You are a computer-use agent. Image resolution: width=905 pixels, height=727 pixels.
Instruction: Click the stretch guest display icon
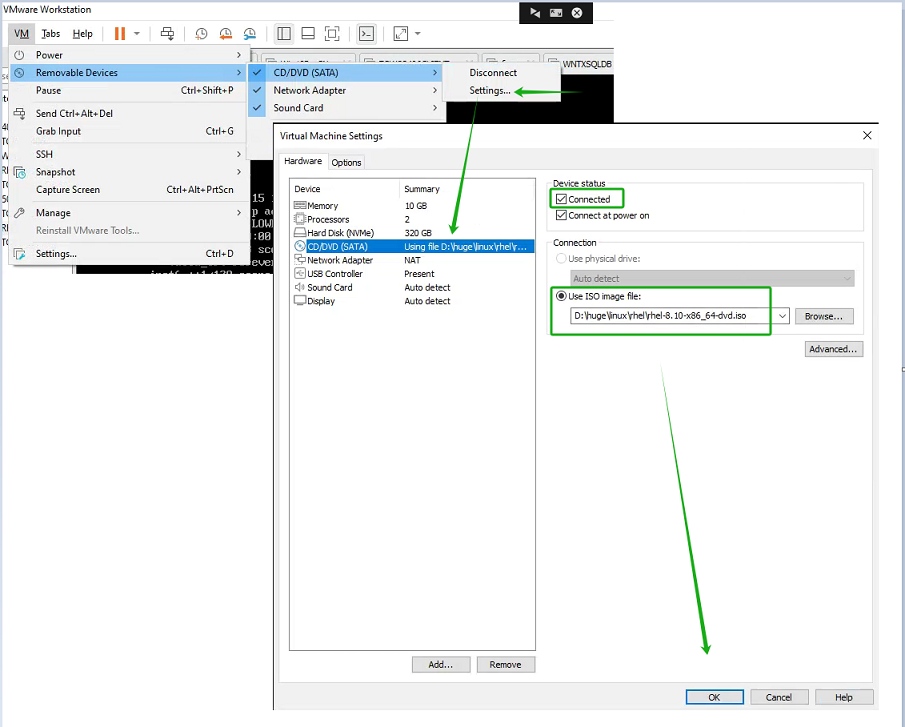pos(401,33)
